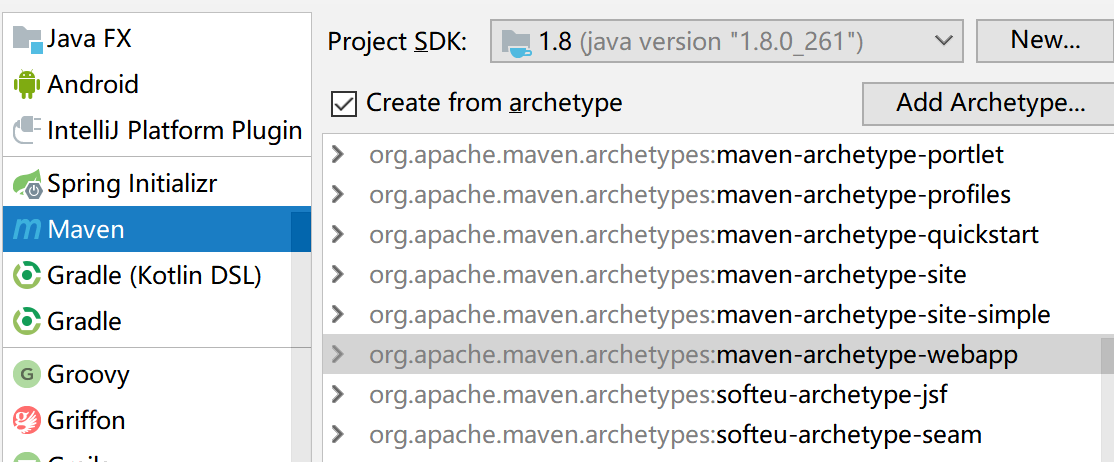Click the Java FX folder icon
This screenshot has height=462, width=1114.
click(28, 39)
